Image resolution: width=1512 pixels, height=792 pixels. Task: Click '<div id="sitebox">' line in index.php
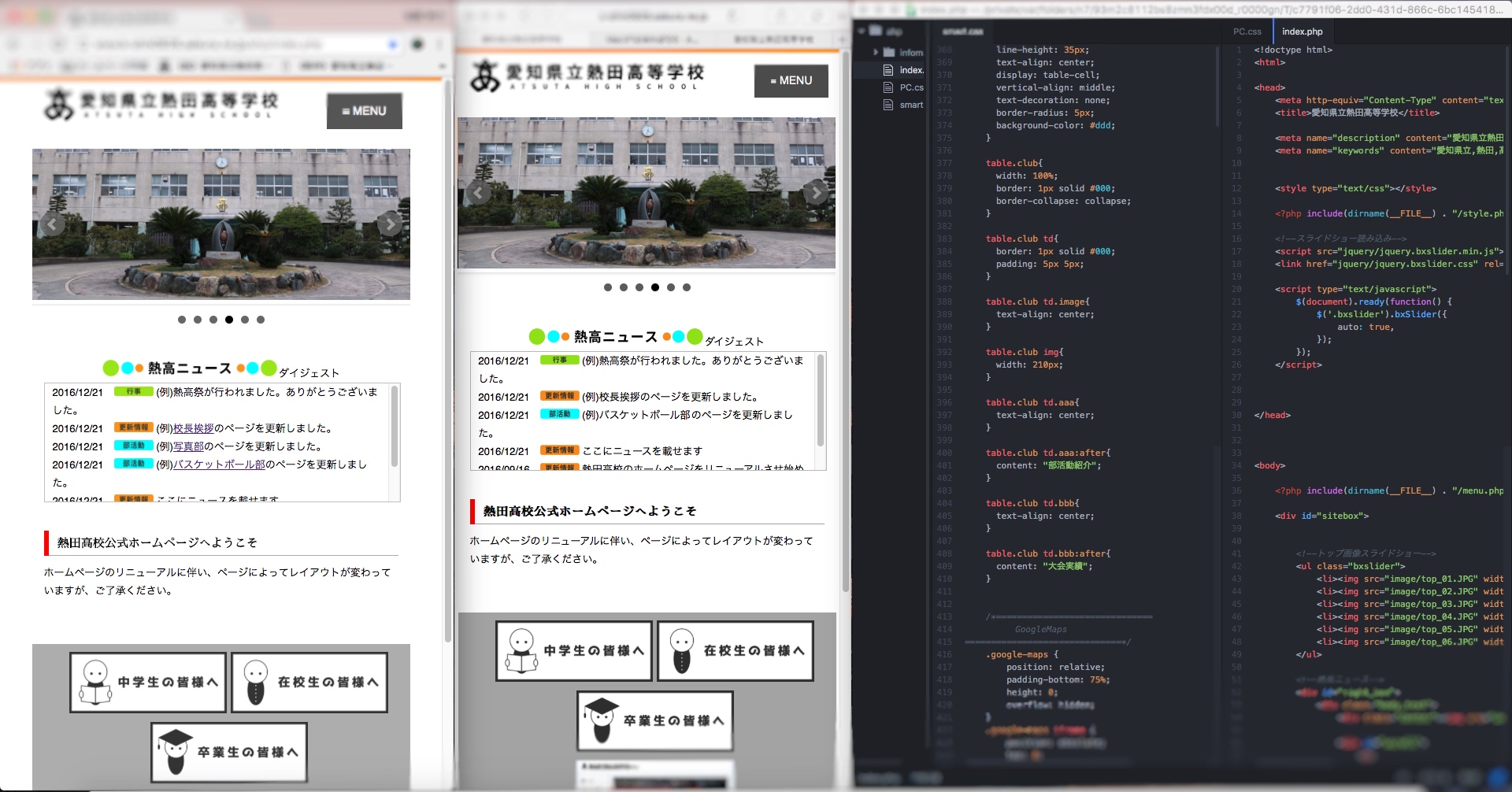pos(1321,516)
